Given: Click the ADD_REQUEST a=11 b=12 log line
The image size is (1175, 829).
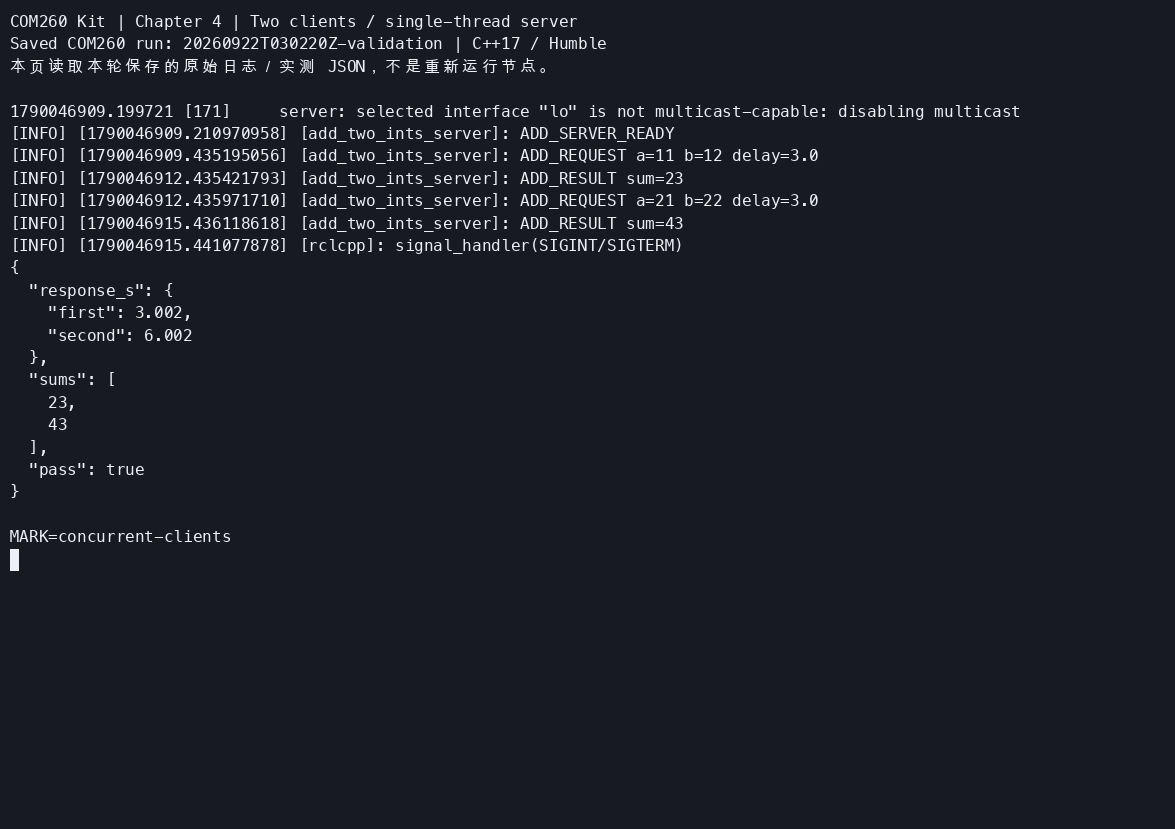Looking at the screenshot, I should tap(414, 156).
